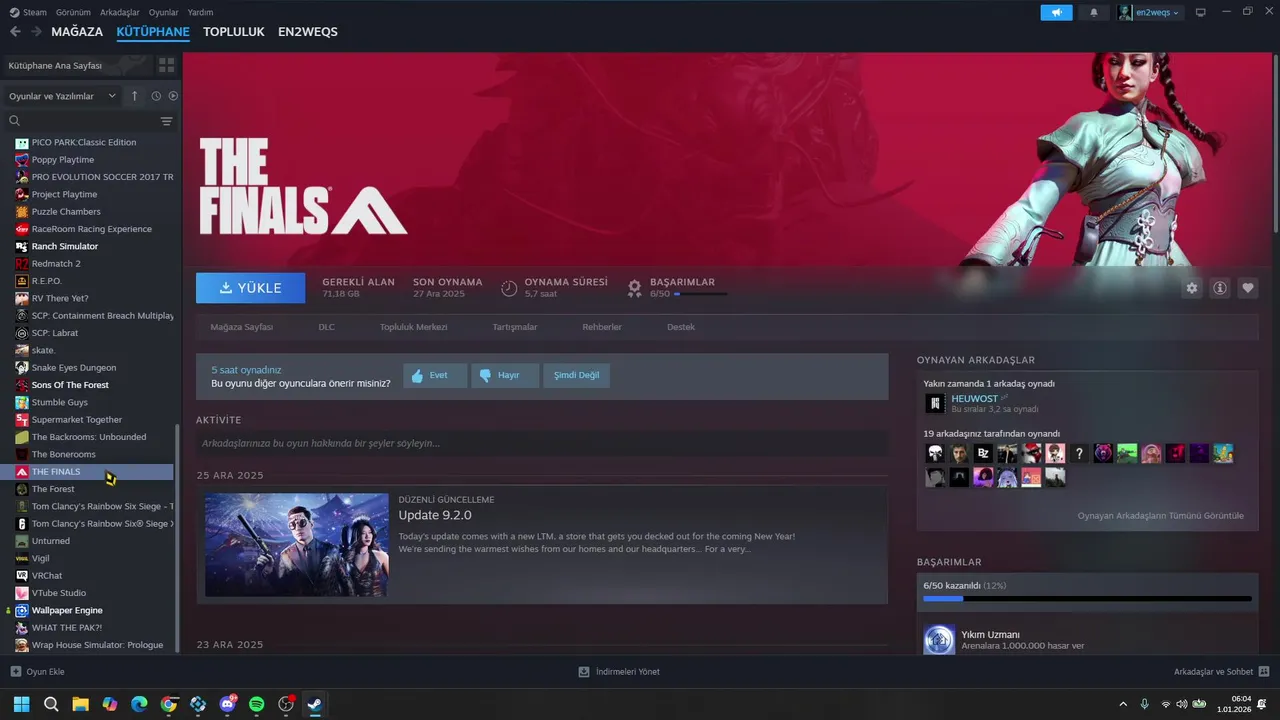Toggle sort by recent activity clock
The image size is (1280, 720).
coord(156,96)
